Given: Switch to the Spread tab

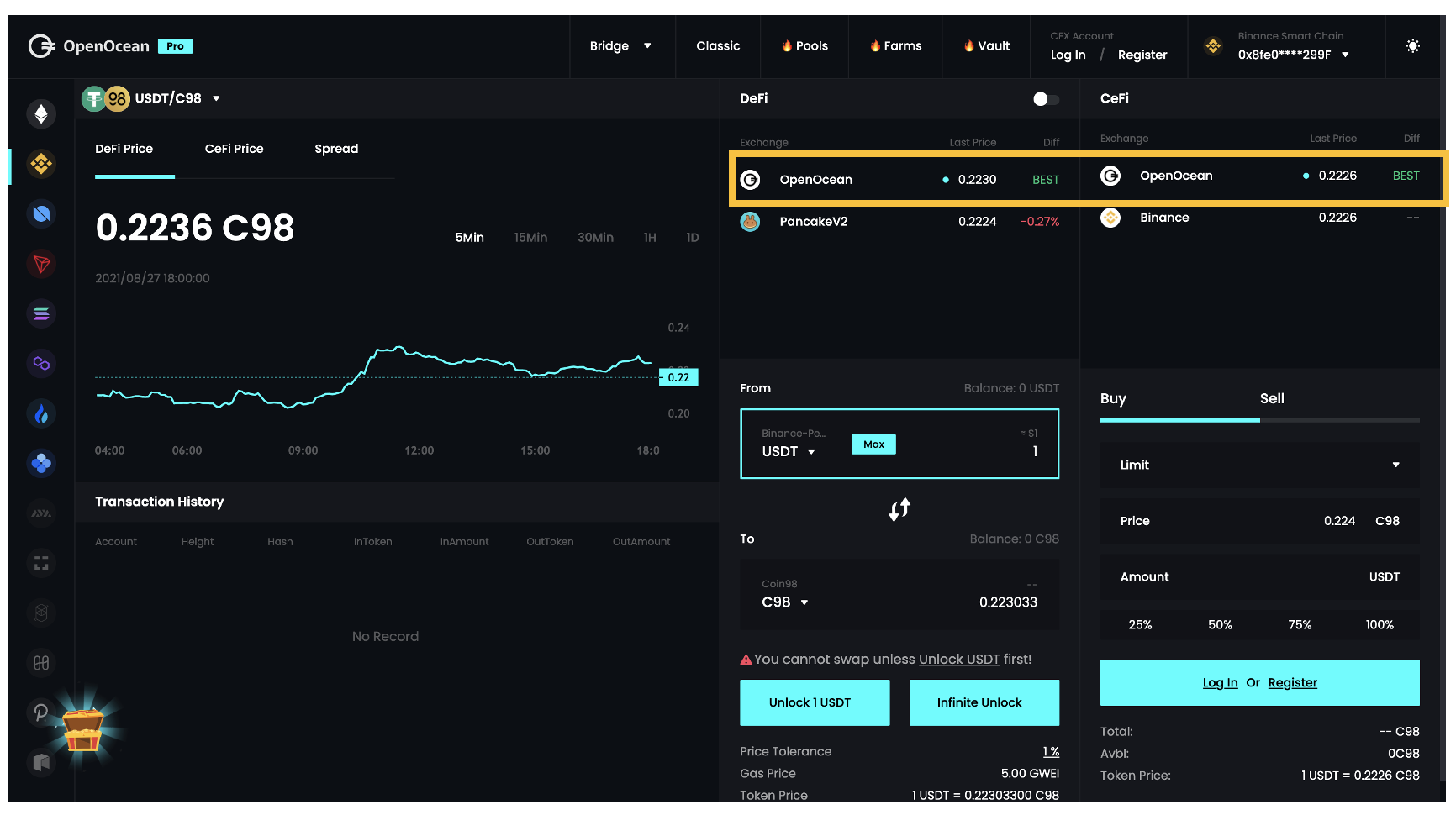Looking at the screenshot, I should click(336, 149).
